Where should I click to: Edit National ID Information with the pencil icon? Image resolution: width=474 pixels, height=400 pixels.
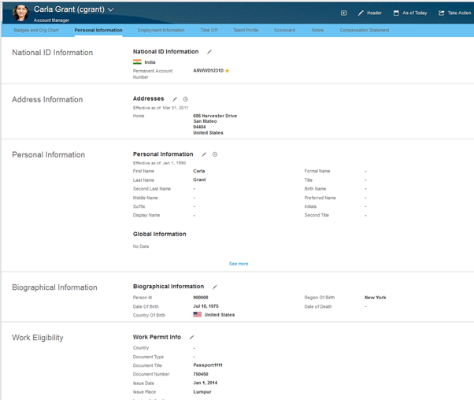tap(209, 52)
